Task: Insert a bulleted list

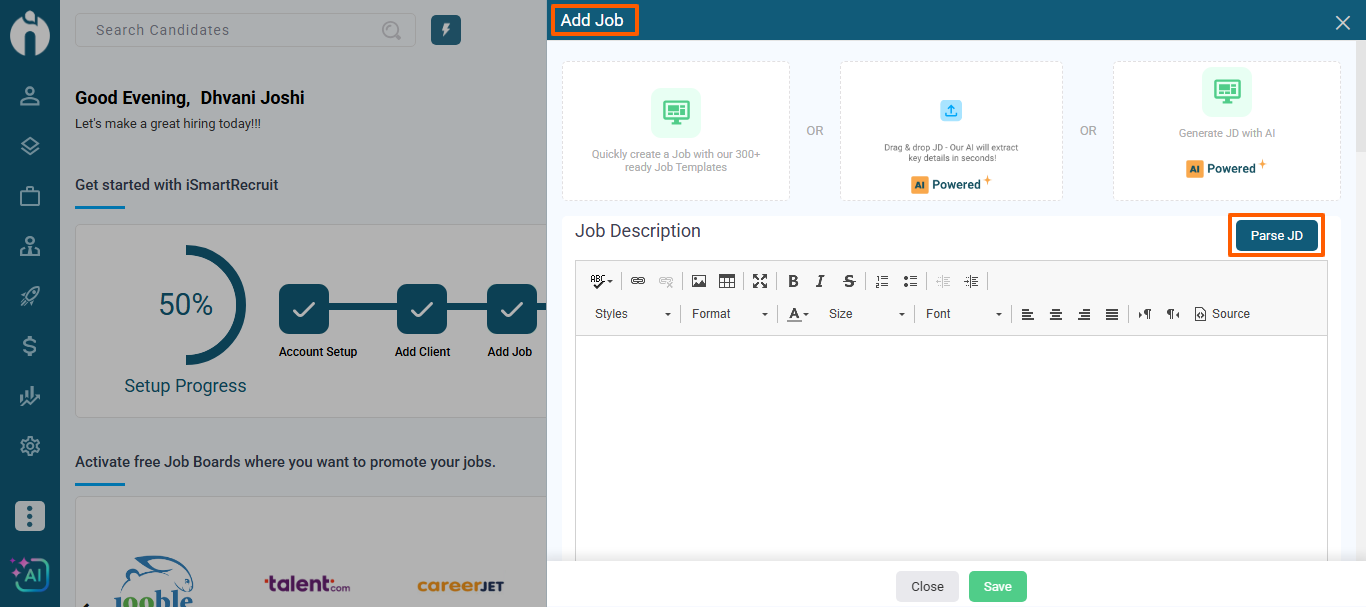Action: (x=910, y=281)
